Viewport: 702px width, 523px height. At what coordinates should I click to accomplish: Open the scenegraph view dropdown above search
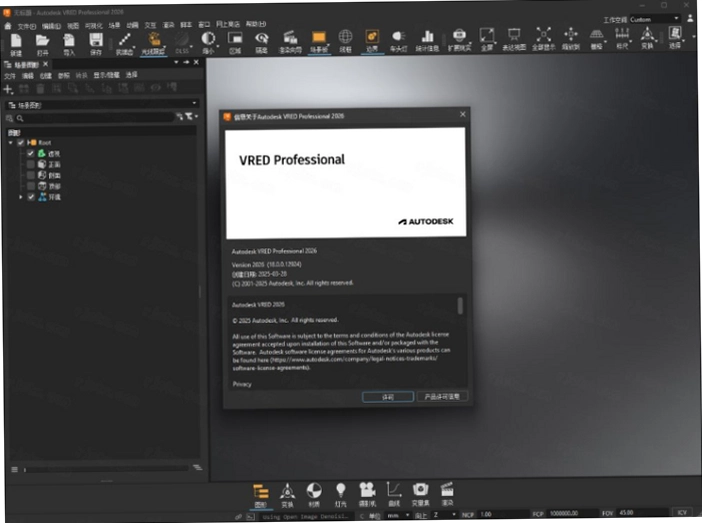[101, 105]
